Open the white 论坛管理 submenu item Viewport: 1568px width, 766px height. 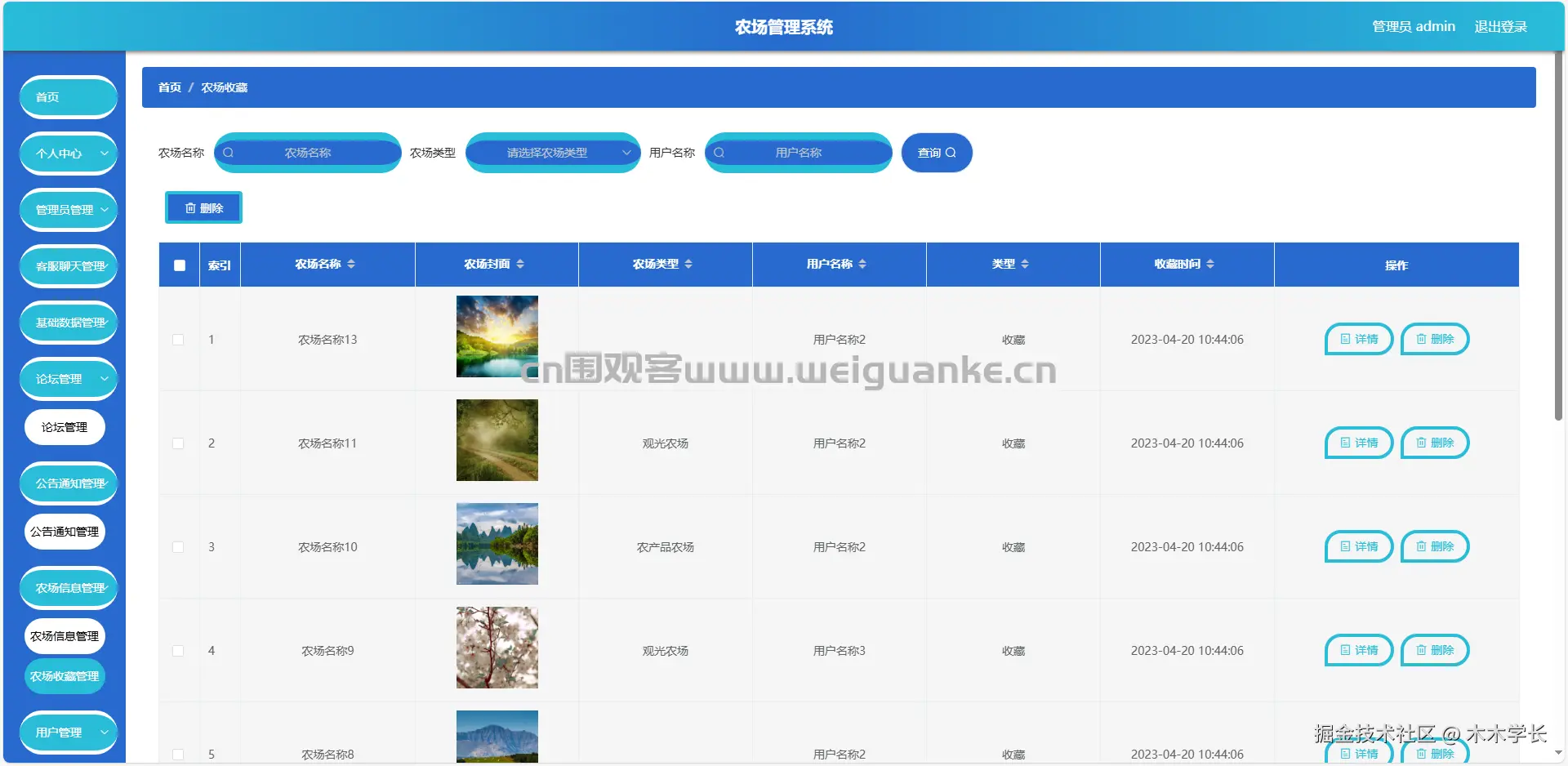[65, 427]
